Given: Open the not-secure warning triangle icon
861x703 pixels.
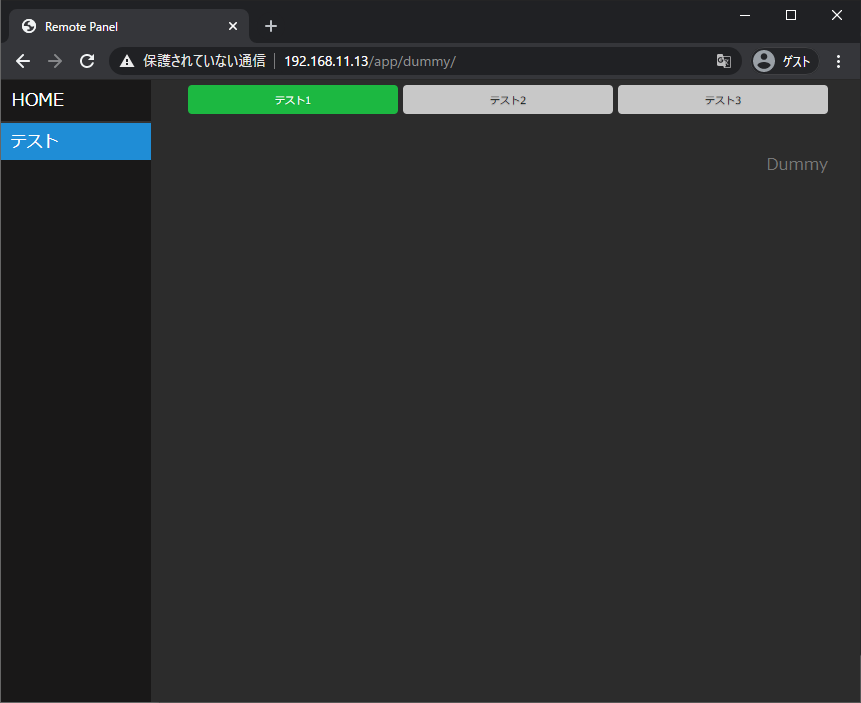Looking at the screenshot, I should click(x=127, y=61).
